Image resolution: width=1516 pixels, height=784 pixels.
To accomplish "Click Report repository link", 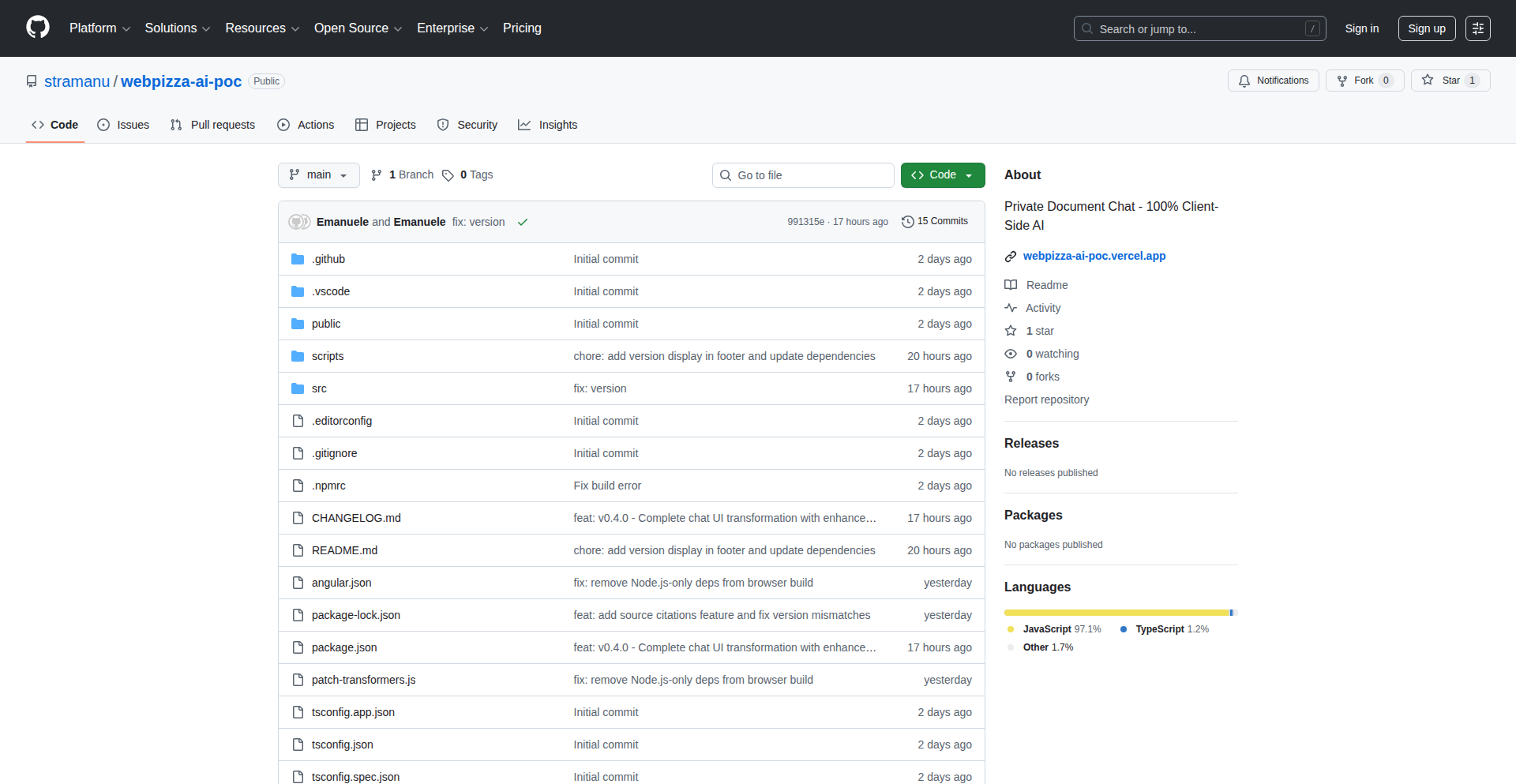I will tap(1046, 400).
